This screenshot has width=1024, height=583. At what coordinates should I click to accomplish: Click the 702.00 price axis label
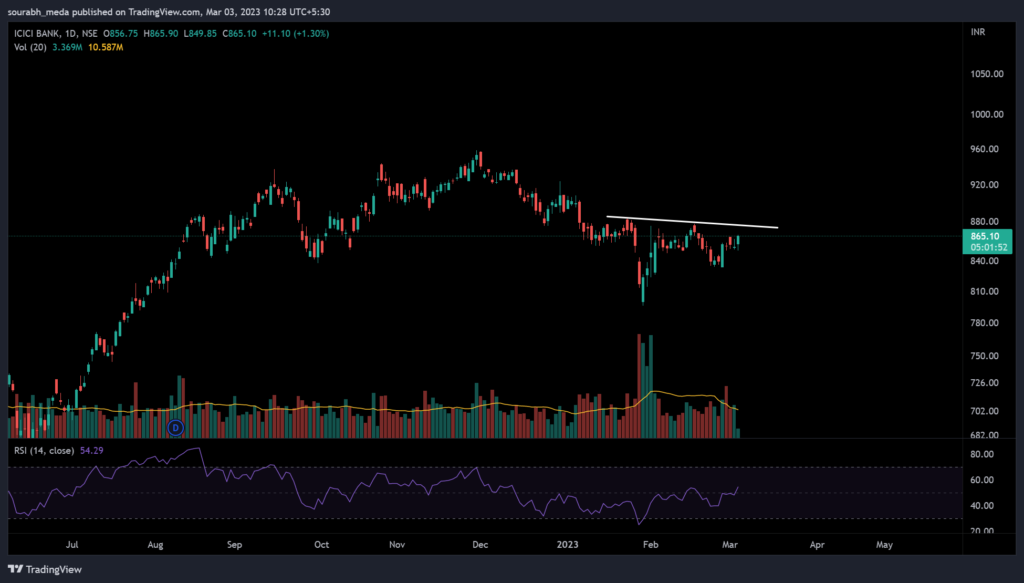point(985,411)
